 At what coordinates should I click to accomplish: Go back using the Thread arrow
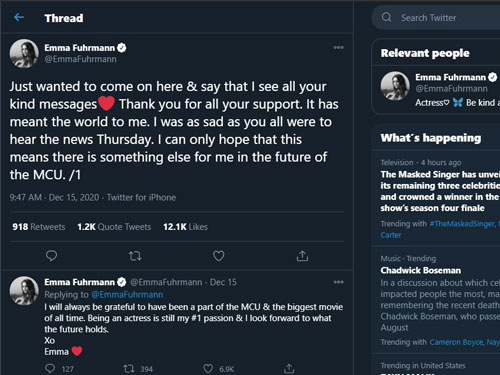coord(19,17)
